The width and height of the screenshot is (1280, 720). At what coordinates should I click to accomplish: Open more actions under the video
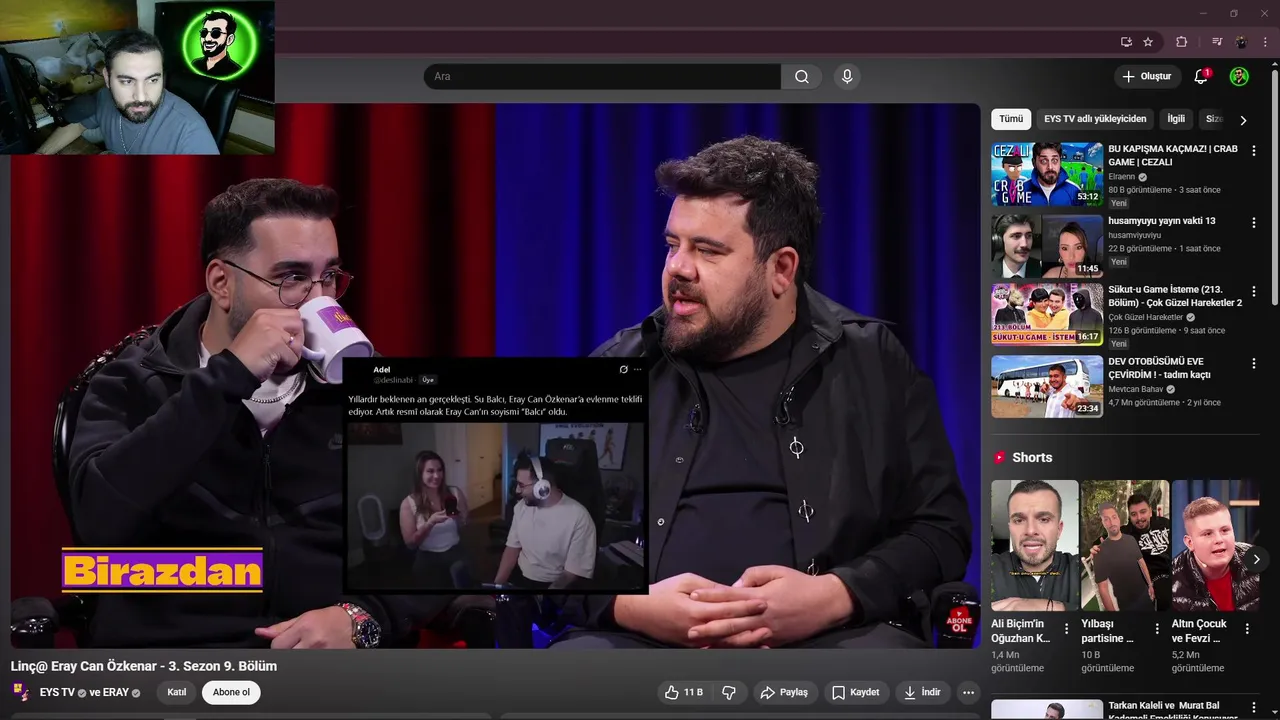tap(968, 692)
